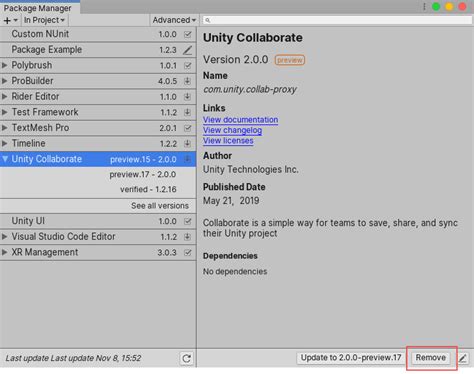This screenshot has height=374, width=474.
Task: Click the Last update Nov 8, 15:52 status
Action: pyautogui.click(x=73, y=358)
